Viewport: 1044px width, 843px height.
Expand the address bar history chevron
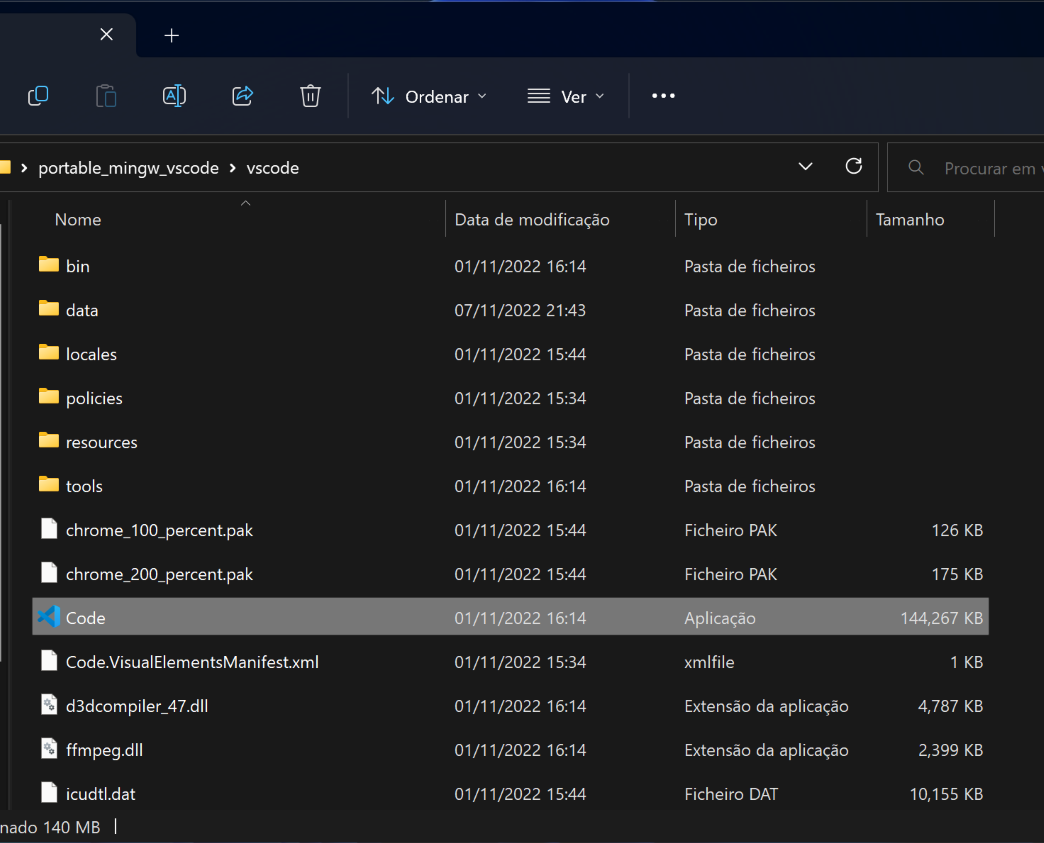[x=806, y=167]
